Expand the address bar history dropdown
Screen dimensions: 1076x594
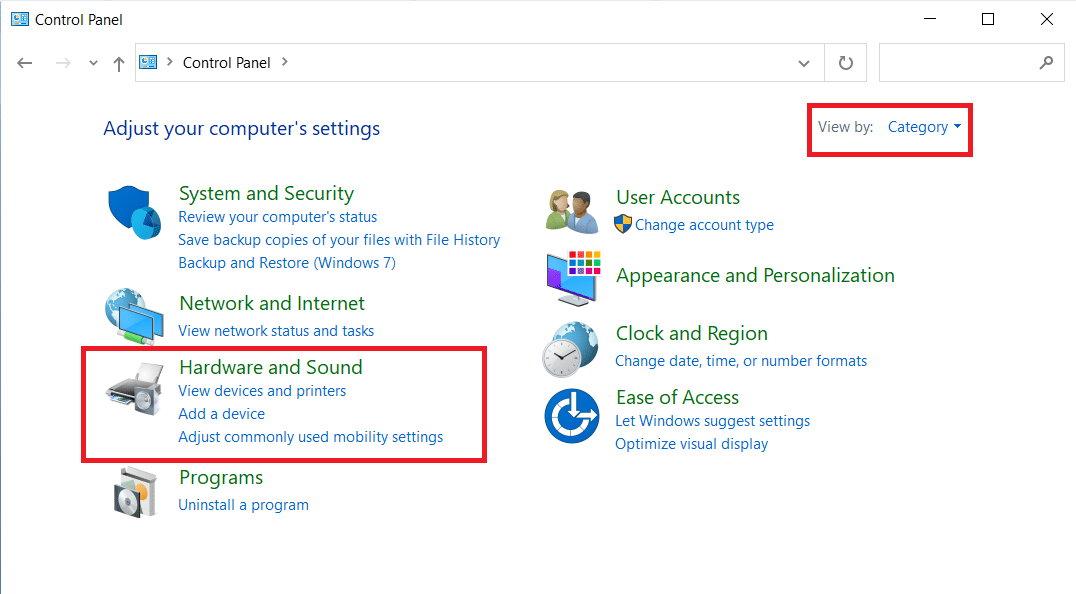tap(804, 62)
